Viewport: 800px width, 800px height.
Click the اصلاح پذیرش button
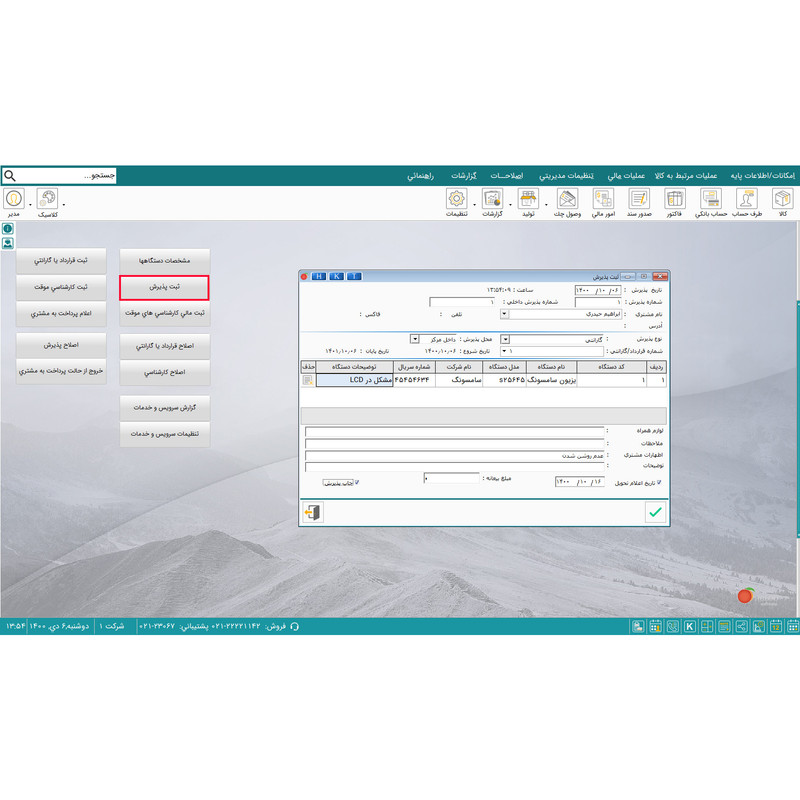(x=61, y=345)
